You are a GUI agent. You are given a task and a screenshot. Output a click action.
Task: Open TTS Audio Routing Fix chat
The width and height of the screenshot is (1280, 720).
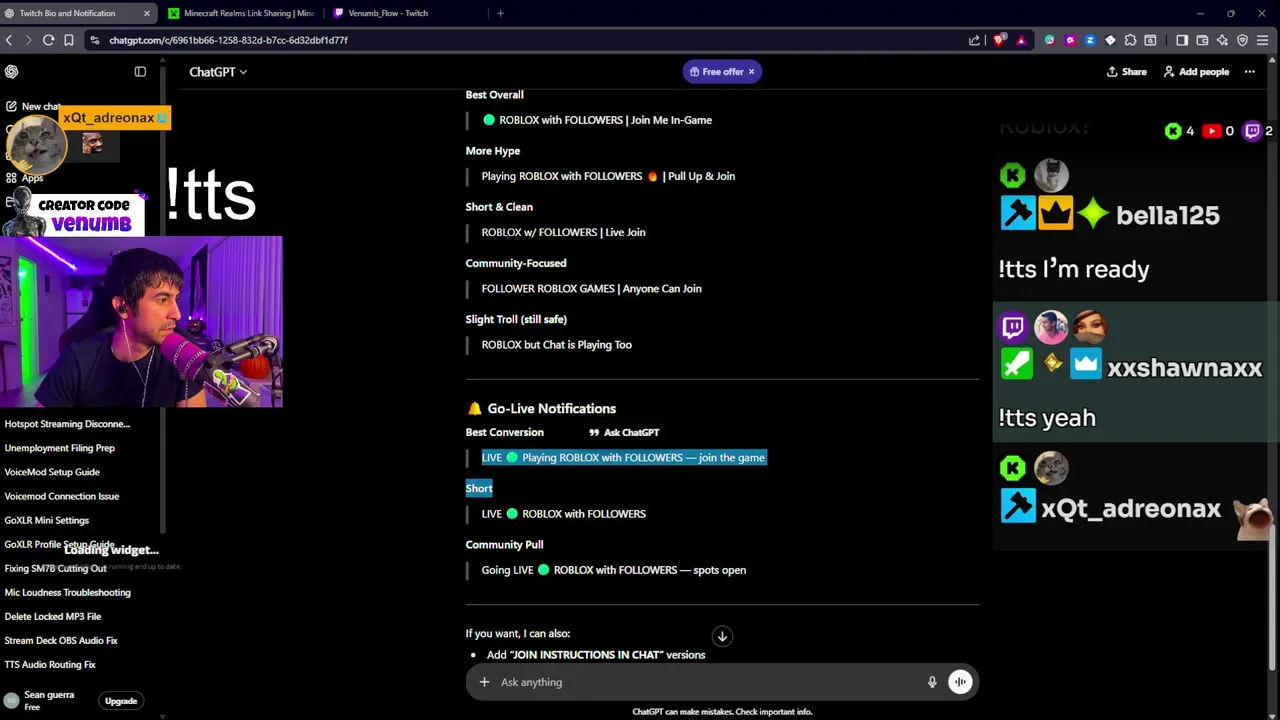50,664
